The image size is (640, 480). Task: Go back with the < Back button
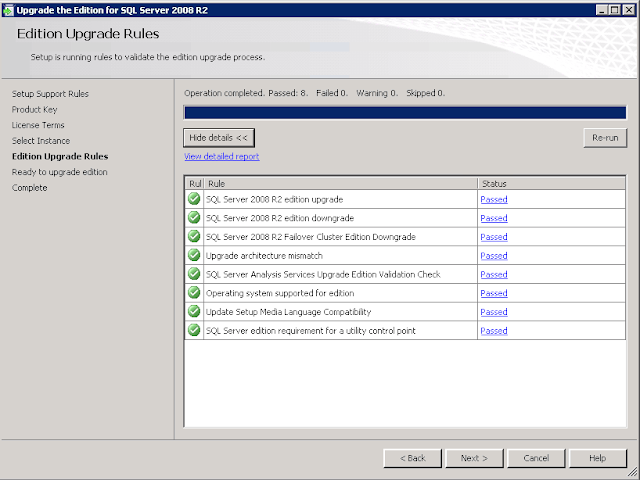click(413, 458)
